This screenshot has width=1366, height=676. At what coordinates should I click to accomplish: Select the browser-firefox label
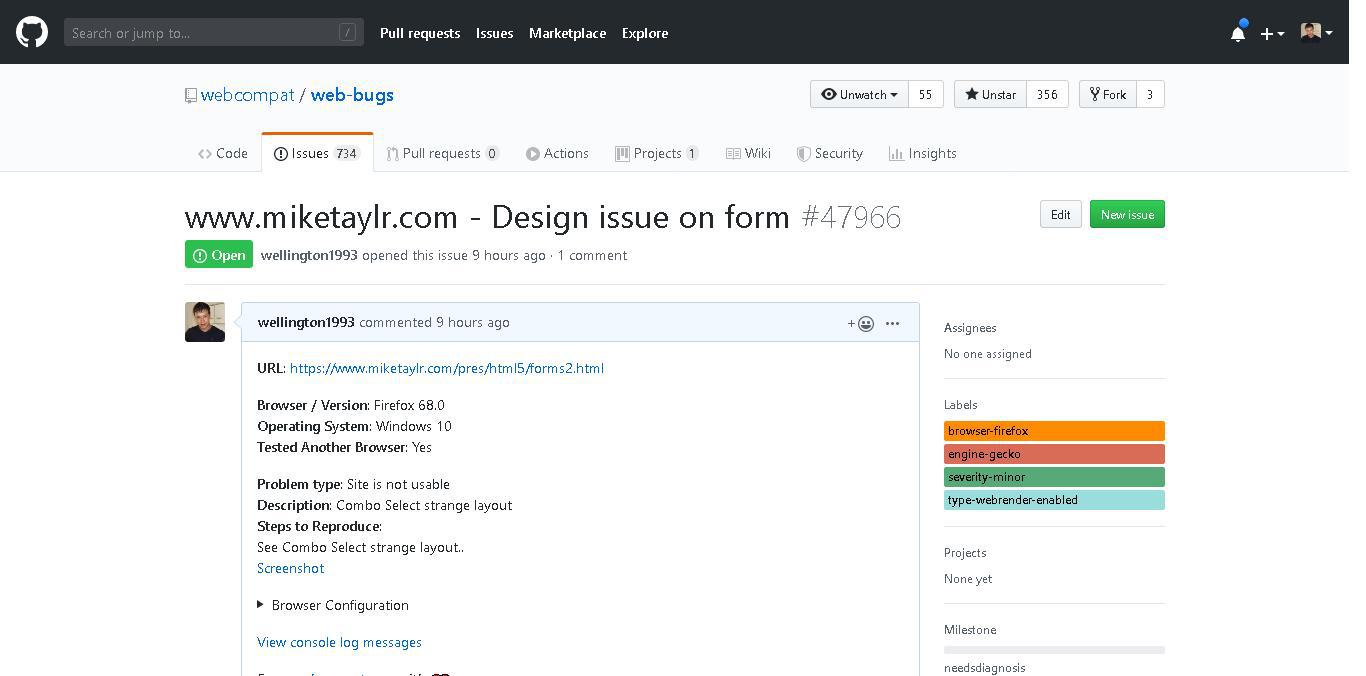pos(1054,431)
